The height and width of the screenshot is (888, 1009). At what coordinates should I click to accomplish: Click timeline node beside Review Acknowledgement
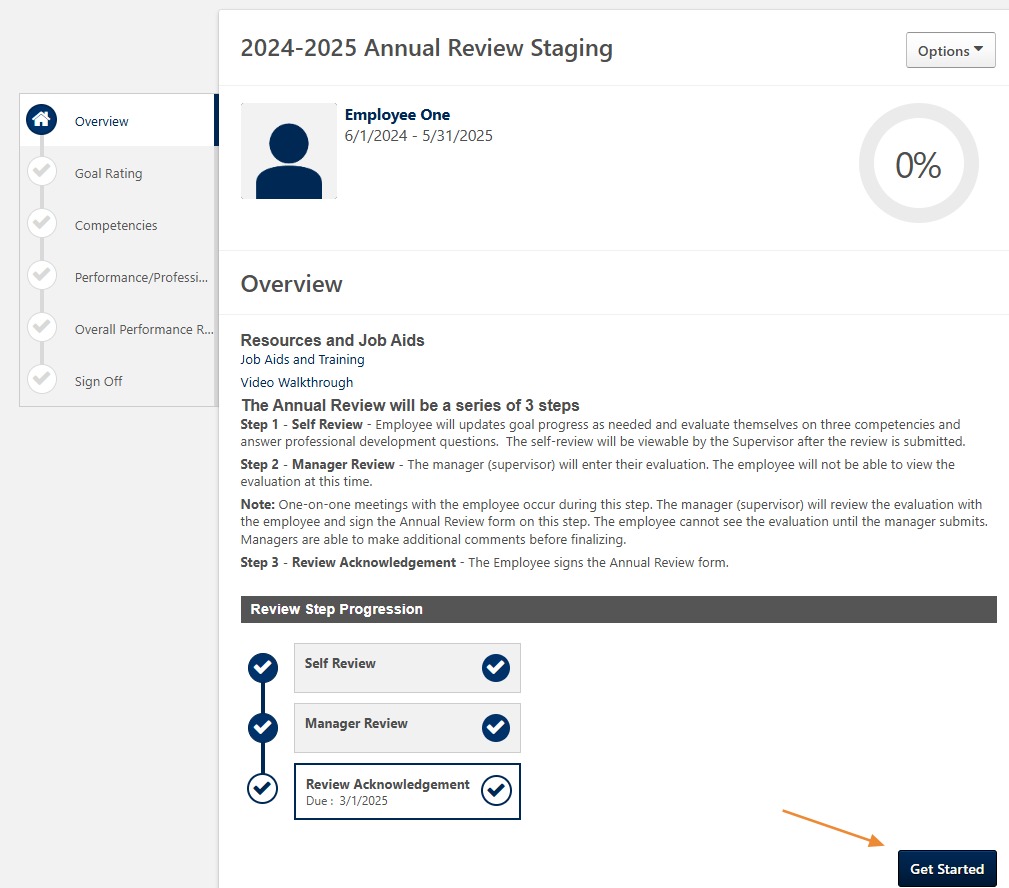click(263, 788)
